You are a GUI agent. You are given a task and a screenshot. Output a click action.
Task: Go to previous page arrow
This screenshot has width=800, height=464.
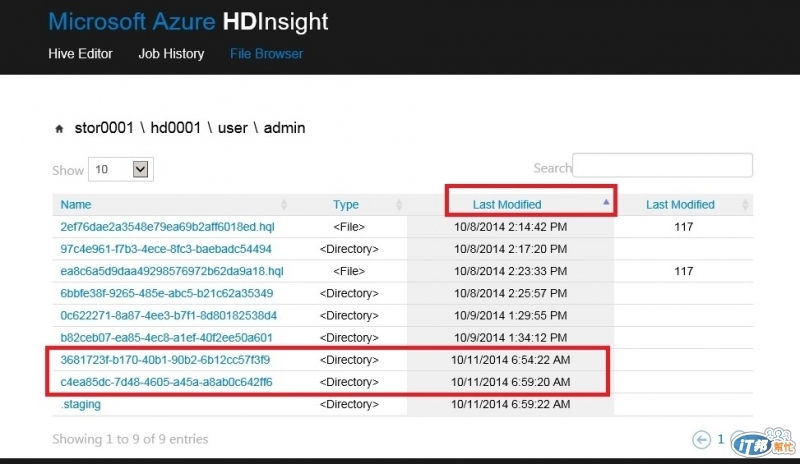click(702, 439)
